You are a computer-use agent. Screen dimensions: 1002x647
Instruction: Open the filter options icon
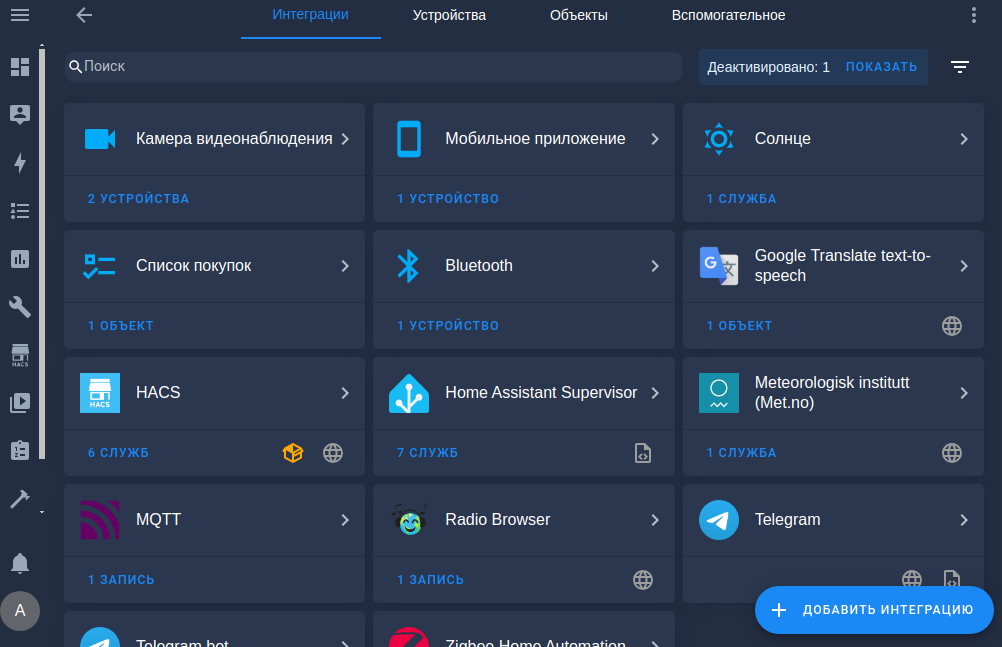[x=959, y=66]
